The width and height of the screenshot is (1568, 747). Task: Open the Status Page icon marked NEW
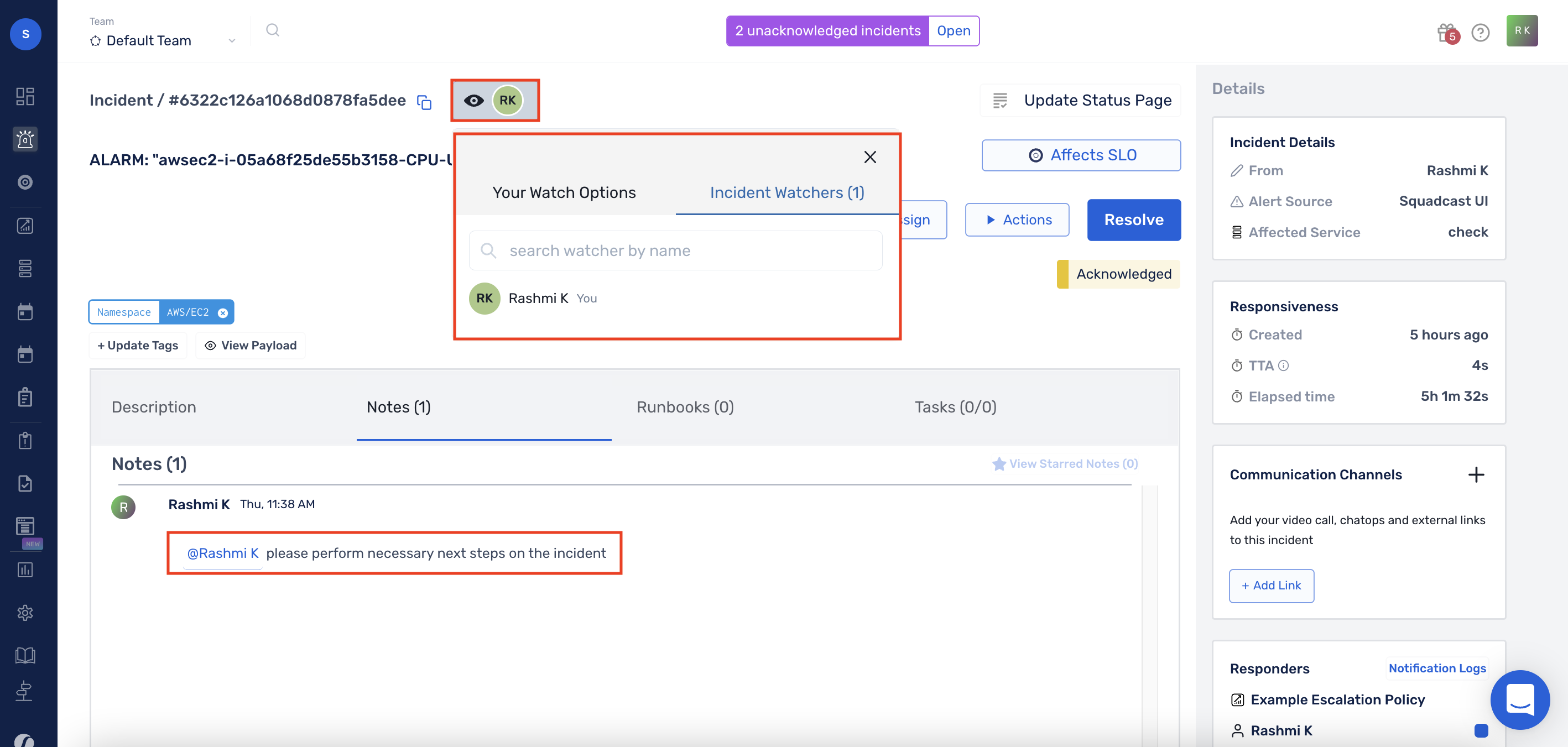tap(25, 526)
